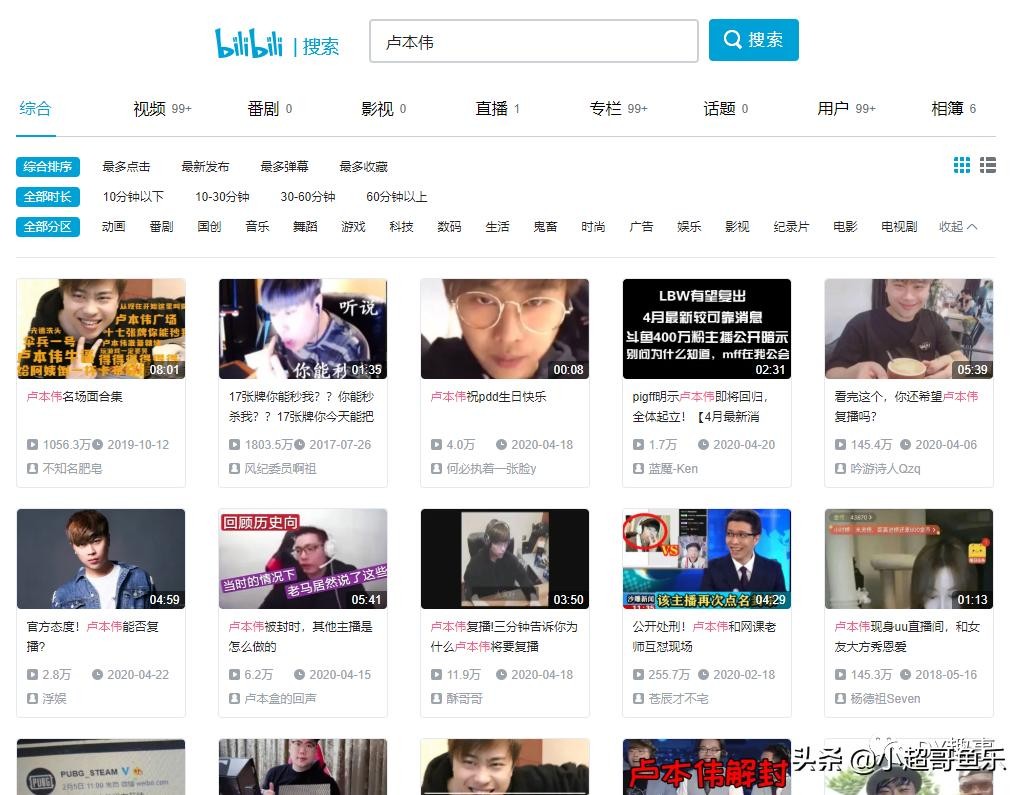Open the 视频 results tab

coord(150,109)
